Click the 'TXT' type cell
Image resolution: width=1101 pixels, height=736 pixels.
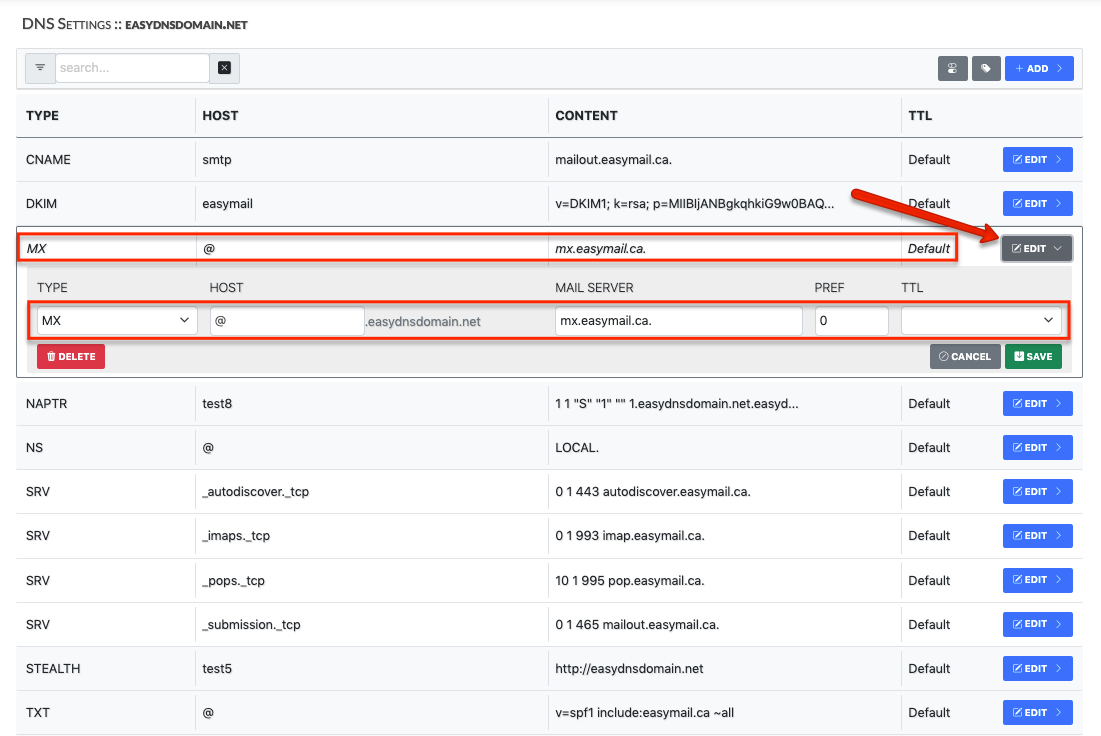tap(38, 713)
